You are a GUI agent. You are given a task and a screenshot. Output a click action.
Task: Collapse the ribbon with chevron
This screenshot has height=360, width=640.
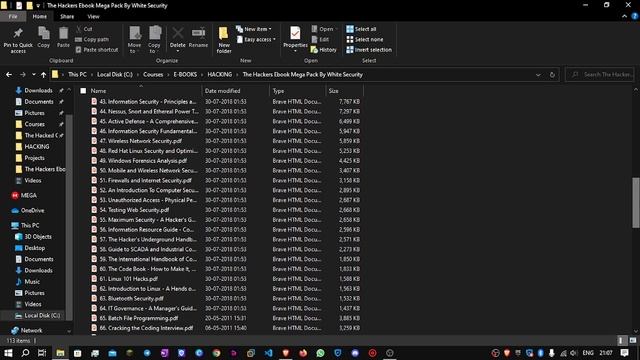(624, 16)
